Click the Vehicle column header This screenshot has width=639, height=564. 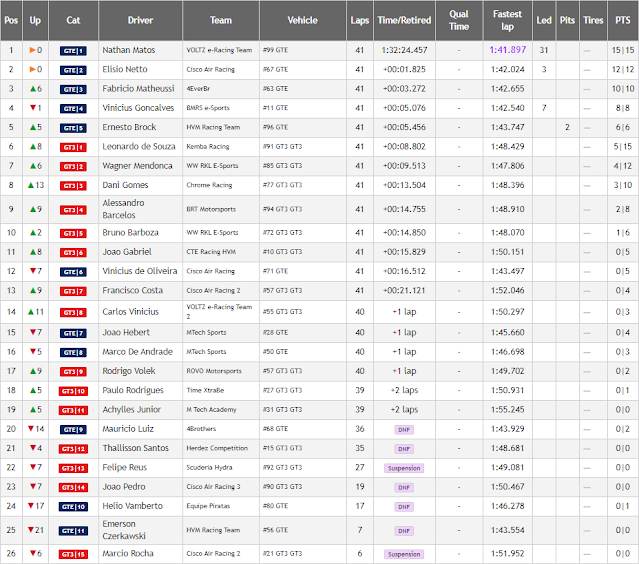tap(303, 20)
